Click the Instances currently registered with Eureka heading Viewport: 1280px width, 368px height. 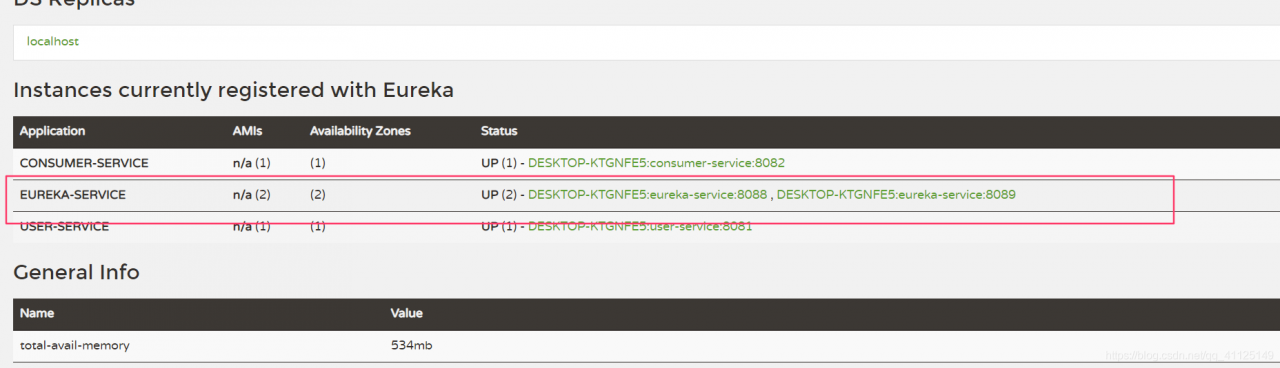click(x=234, y=90)
